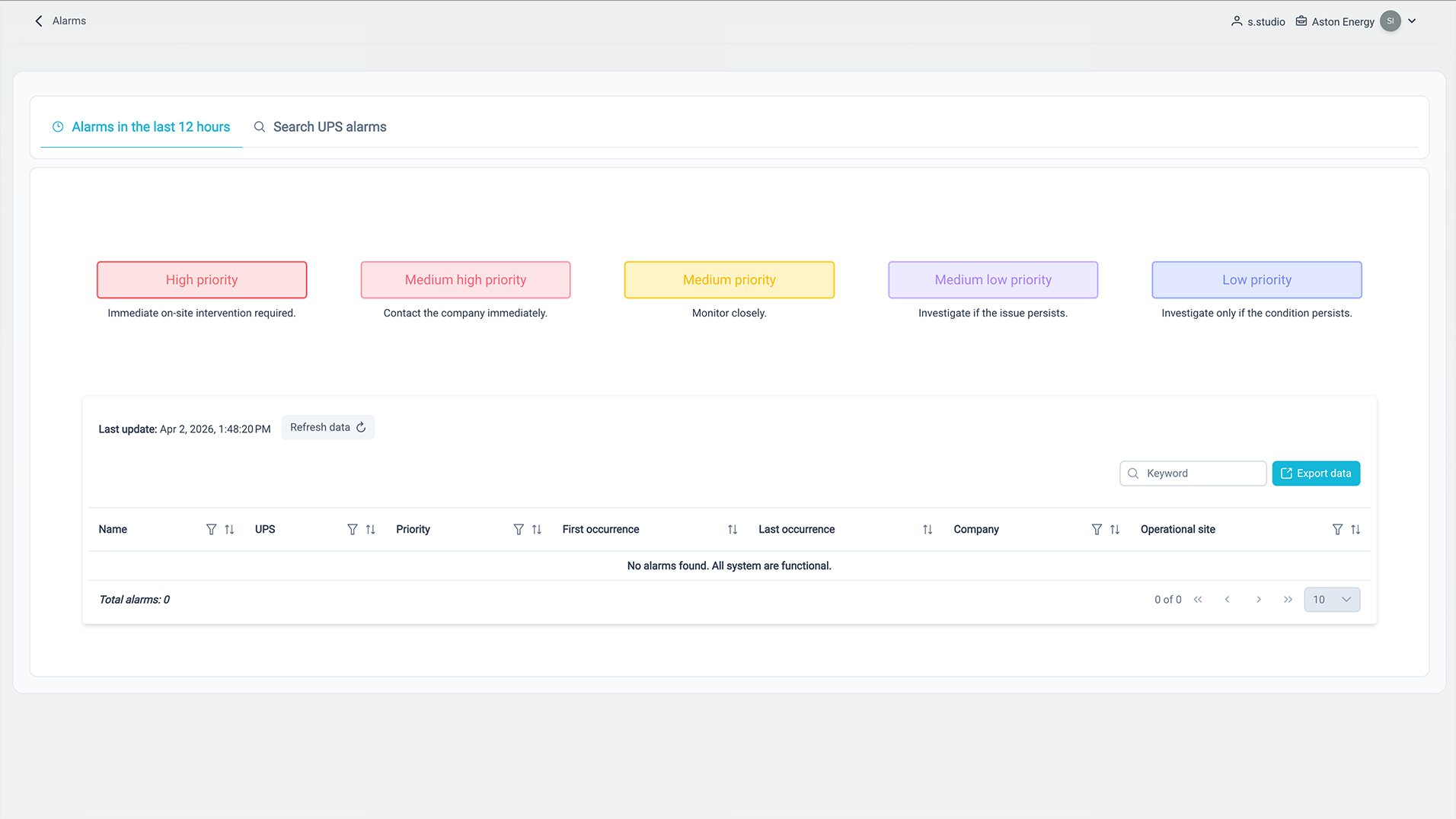Select the High priority red badge
Viewport: 1456px width, 819px height.
[202, 280]
